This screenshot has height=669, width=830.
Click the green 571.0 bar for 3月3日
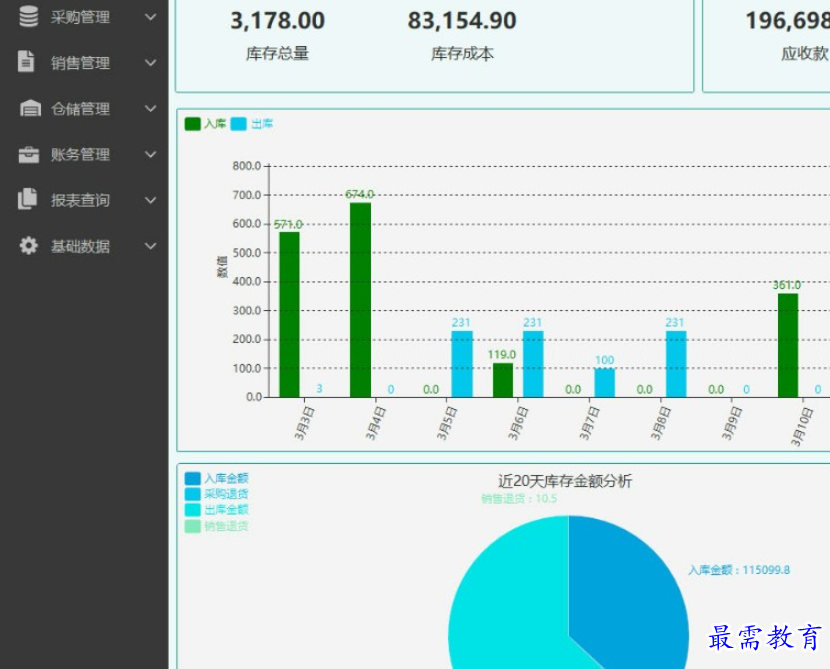click(x=289, y=314)
